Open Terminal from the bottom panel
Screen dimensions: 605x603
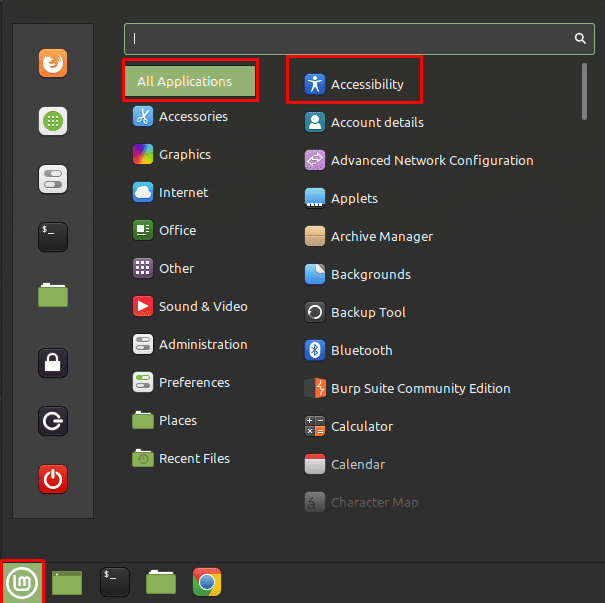pos(115,582)
